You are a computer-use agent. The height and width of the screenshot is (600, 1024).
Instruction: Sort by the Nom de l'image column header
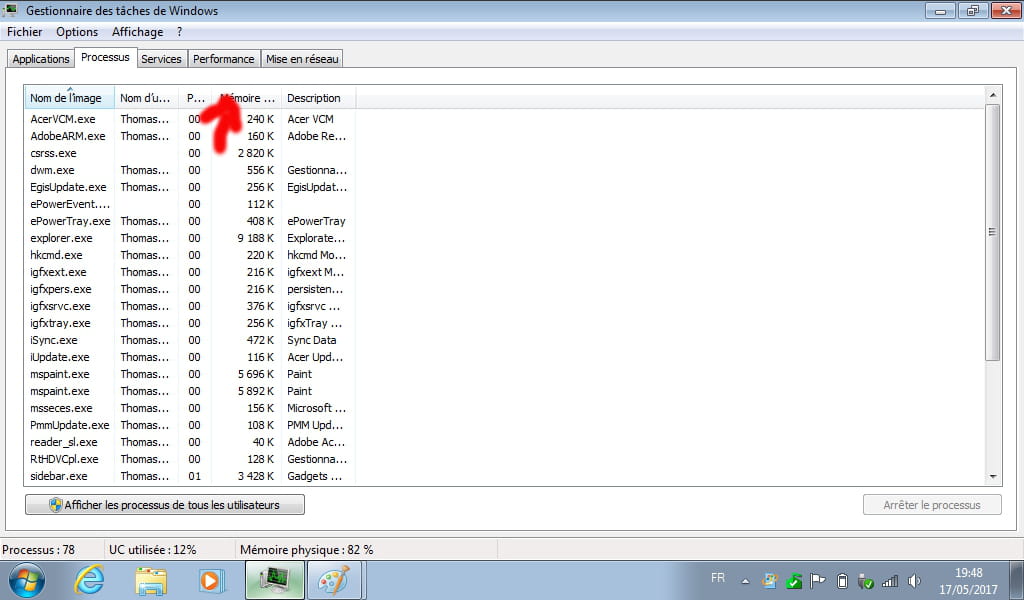pyautogui.click(x=69, y=98)
